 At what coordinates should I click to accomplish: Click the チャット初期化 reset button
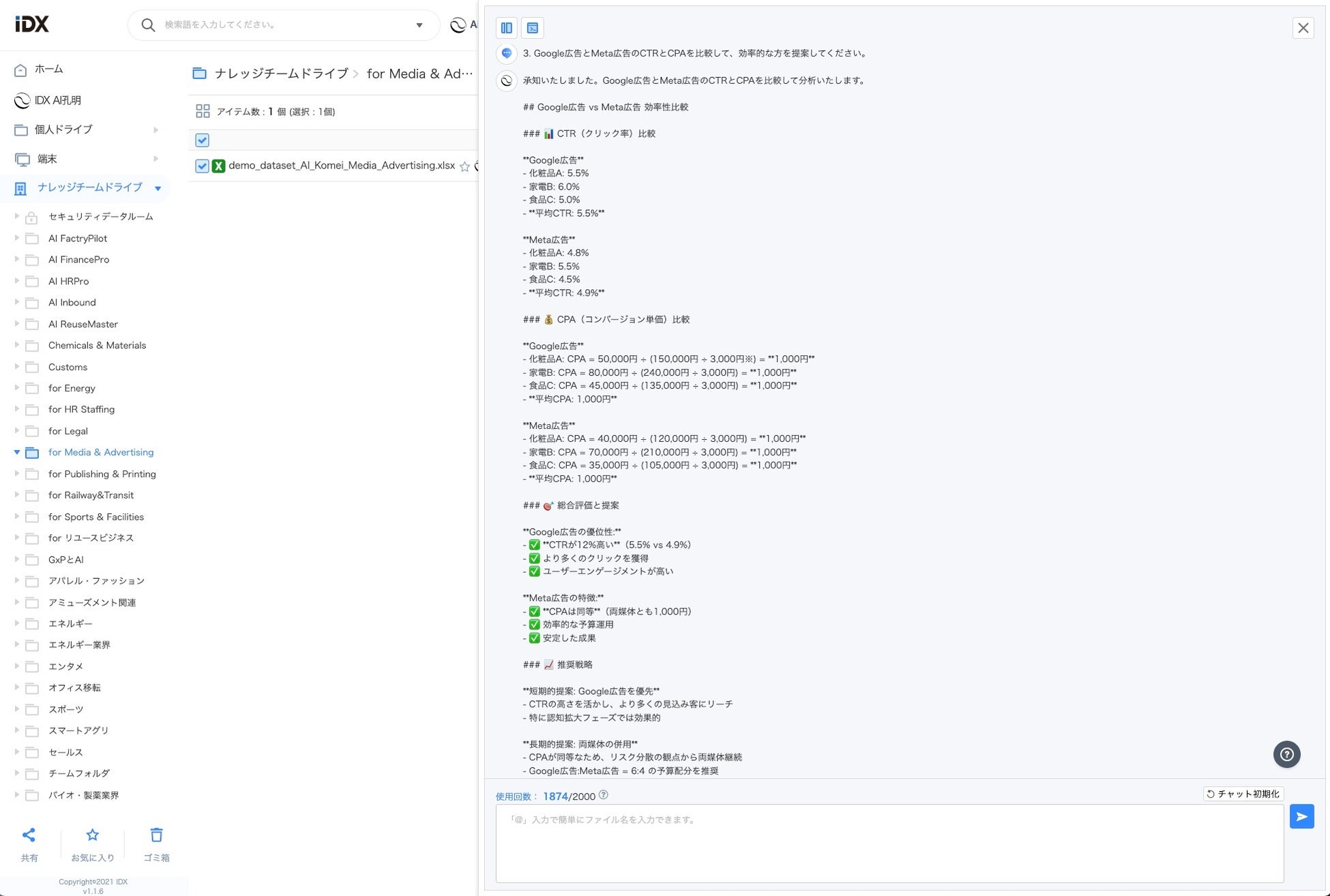(x=1243, y=794)
